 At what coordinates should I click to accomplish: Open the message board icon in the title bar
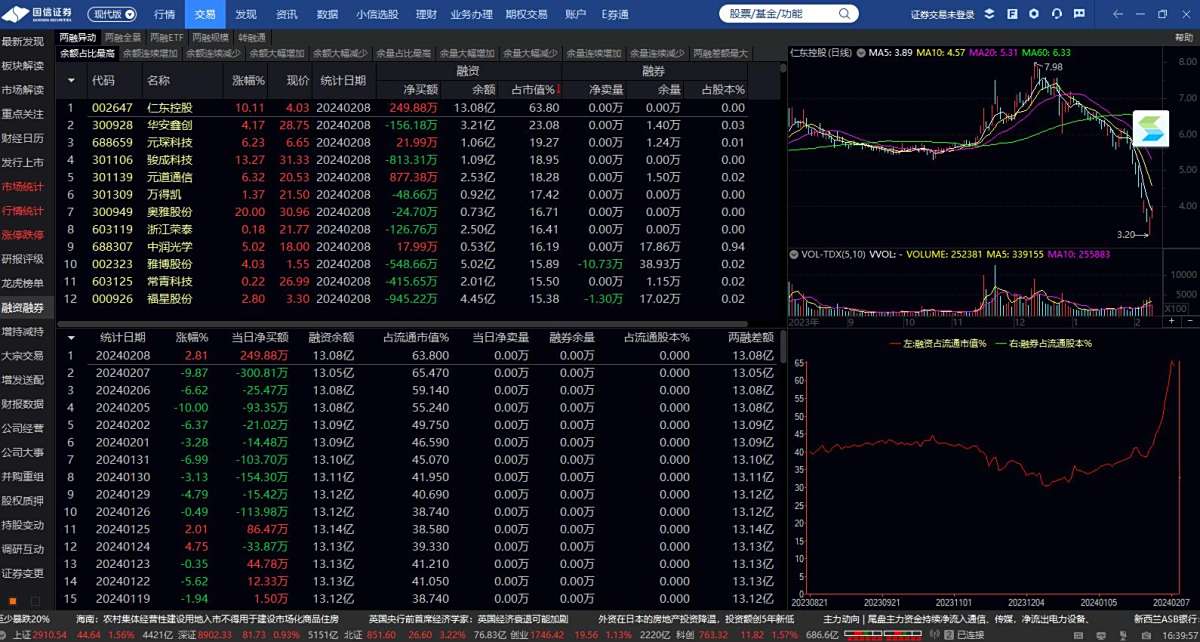[1079, 14]
